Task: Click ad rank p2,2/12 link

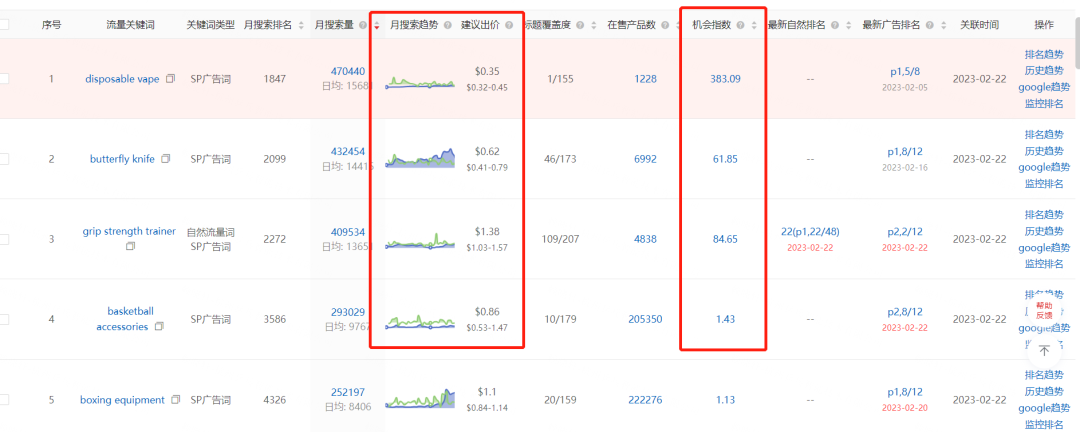Action: (x=905, y=232)
